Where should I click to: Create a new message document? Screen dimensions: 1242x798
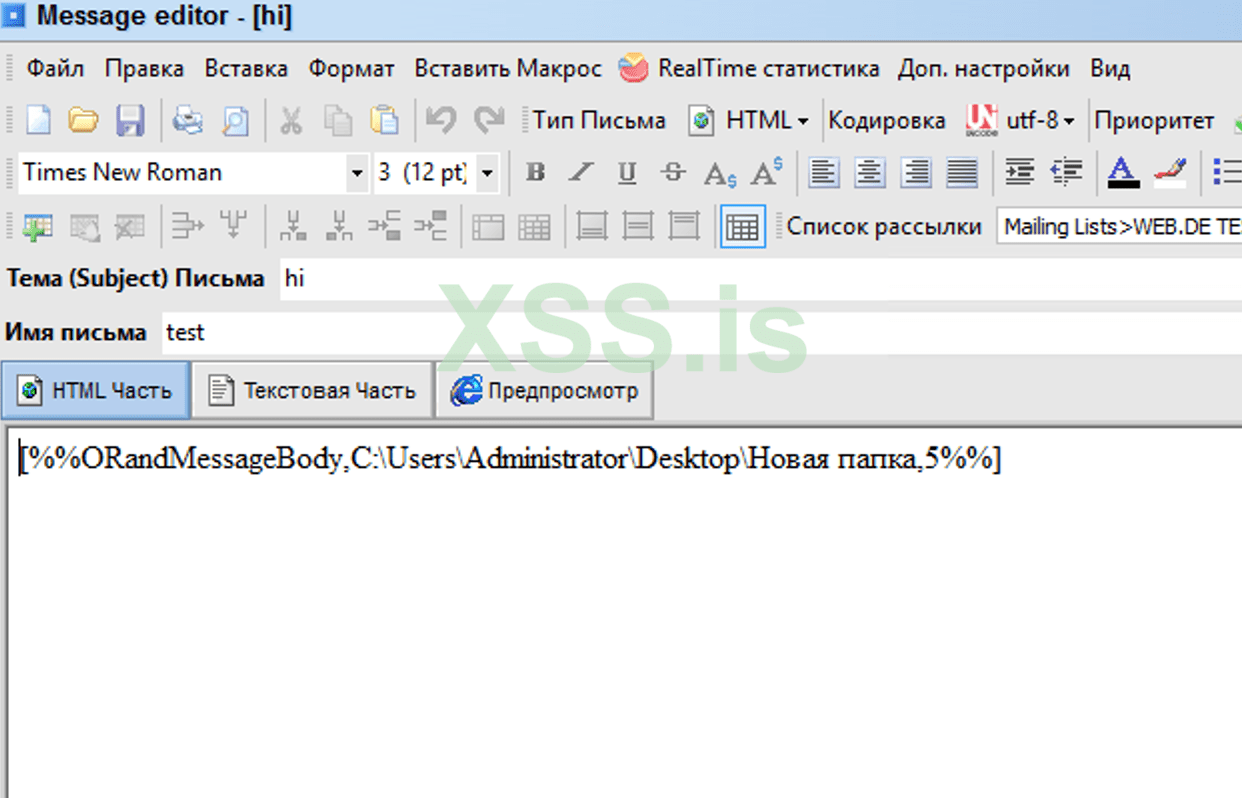(x=37, y=121)
